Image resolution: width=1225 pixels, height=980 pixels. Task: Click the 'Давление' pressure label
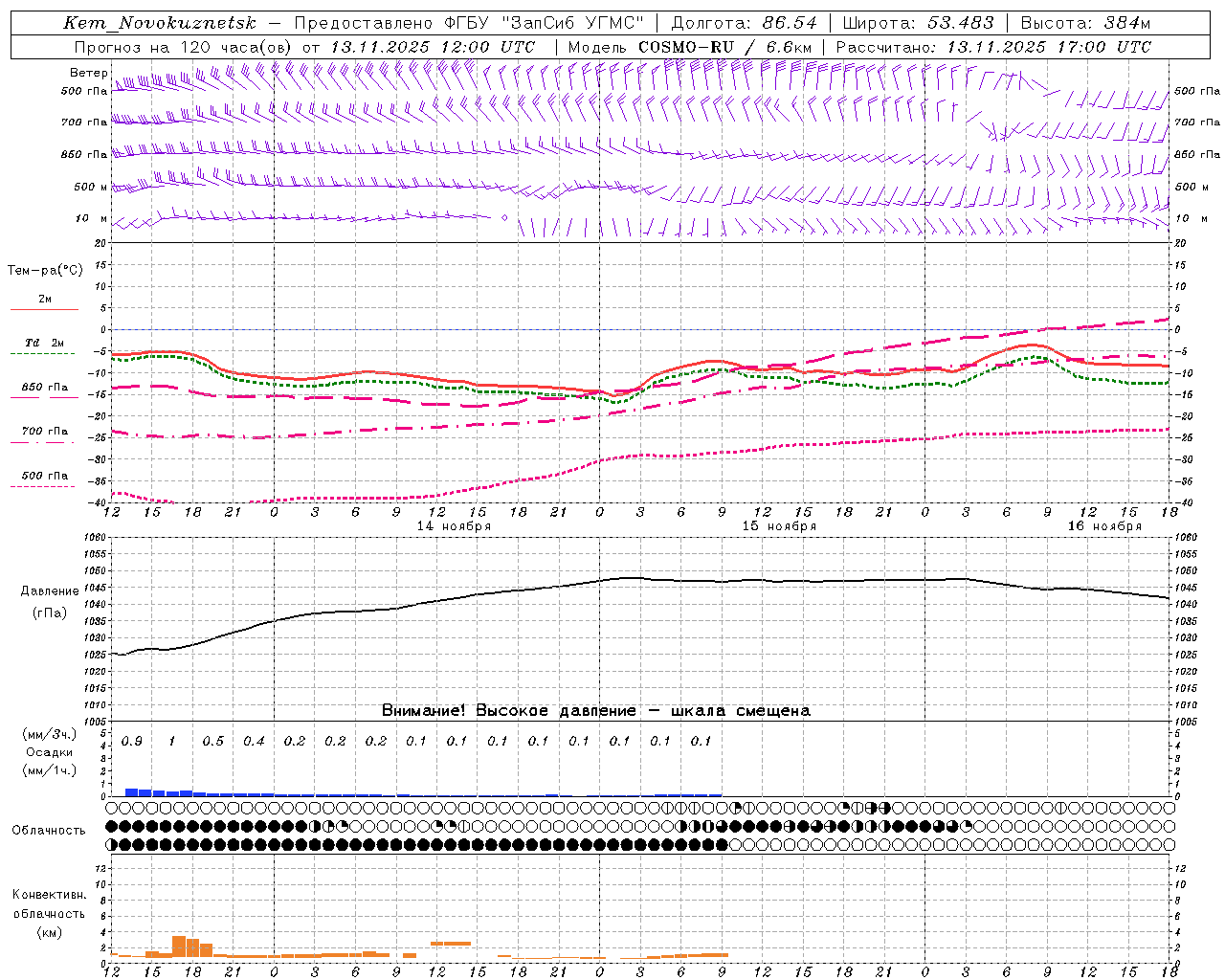click(49, 591)
